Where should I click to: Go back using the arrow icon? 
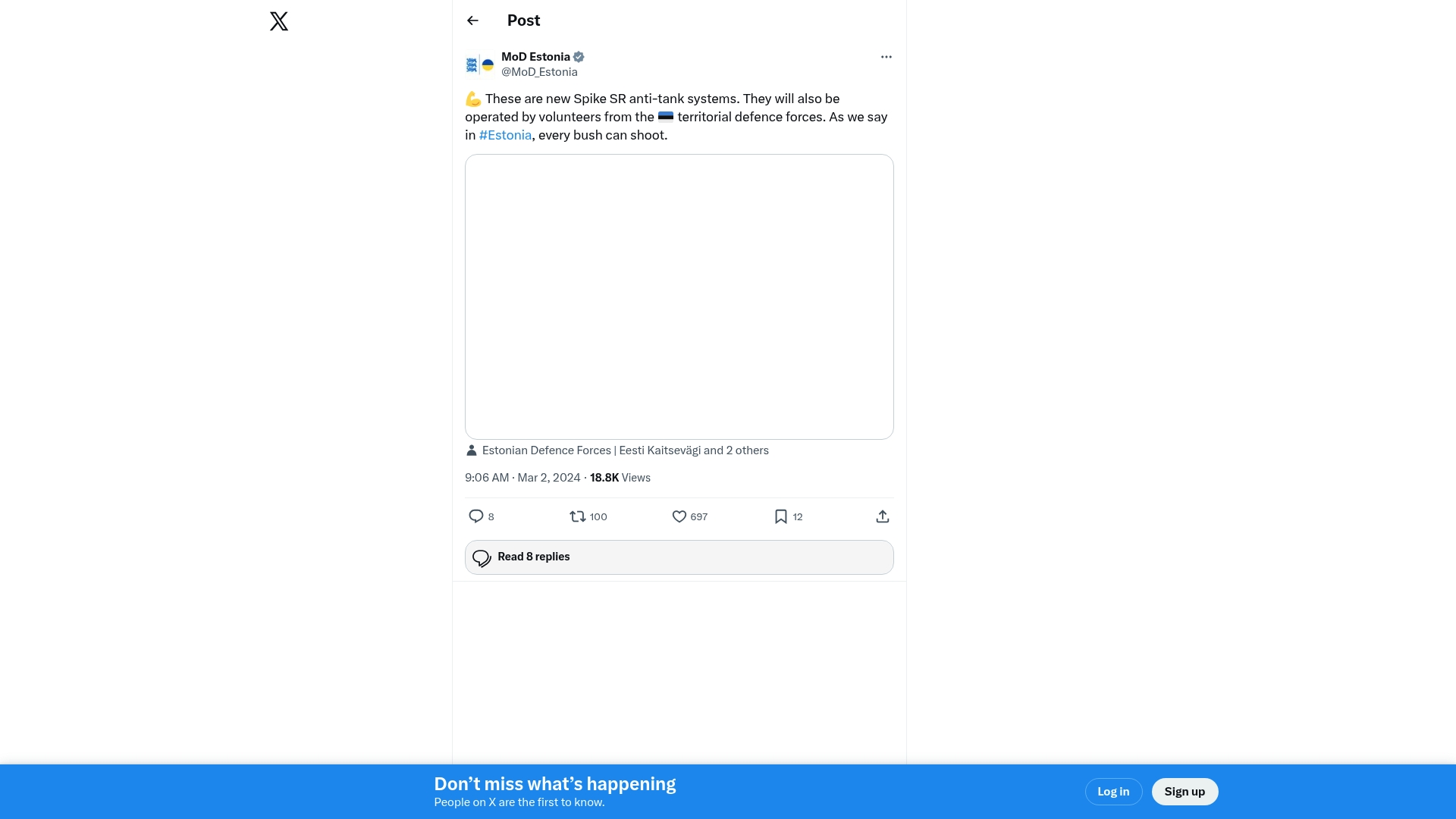click(x=472, y=20)
